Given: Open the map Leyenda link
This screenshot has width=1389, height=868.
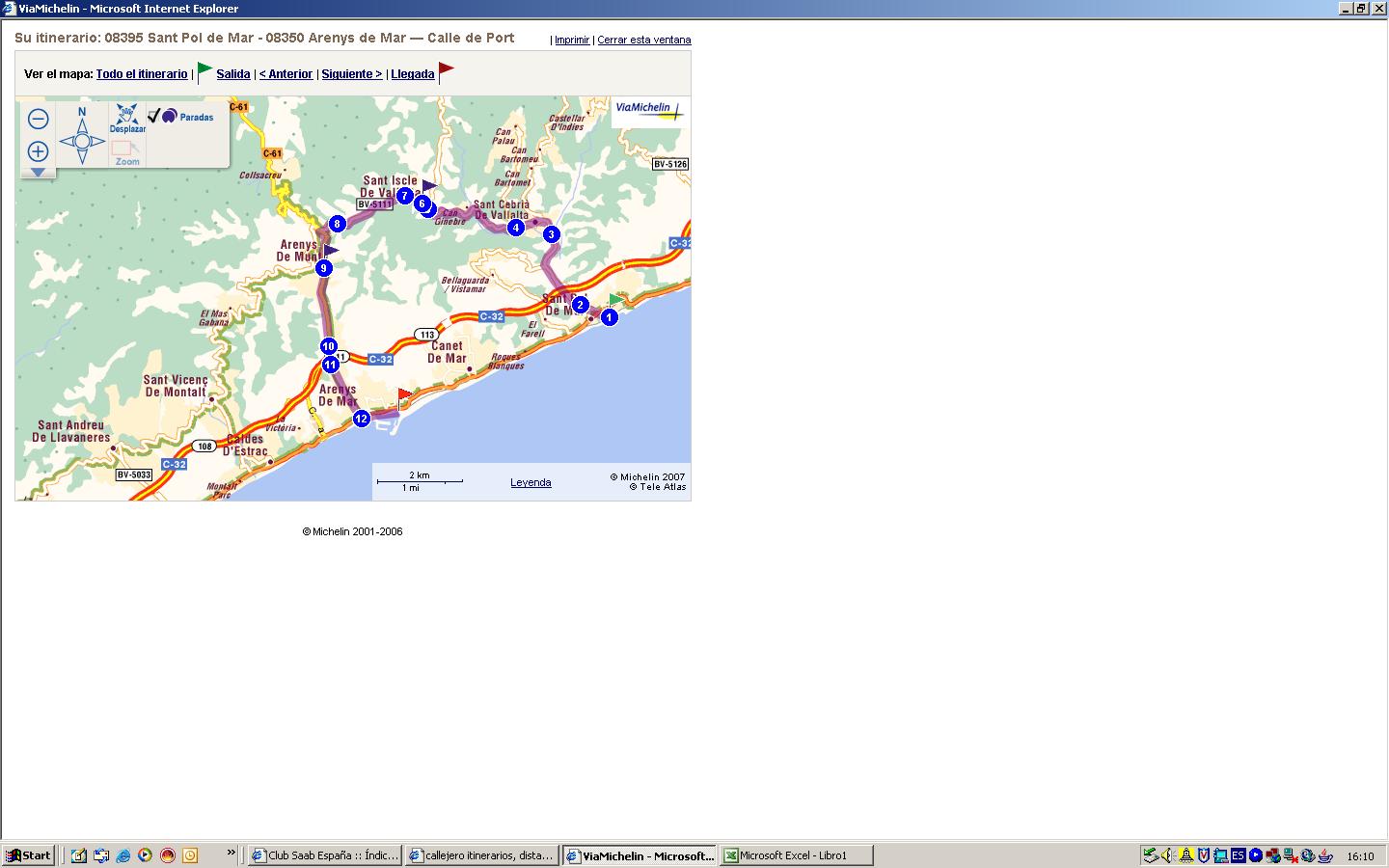Looking at the screenshot, I should tap(531, 482).
